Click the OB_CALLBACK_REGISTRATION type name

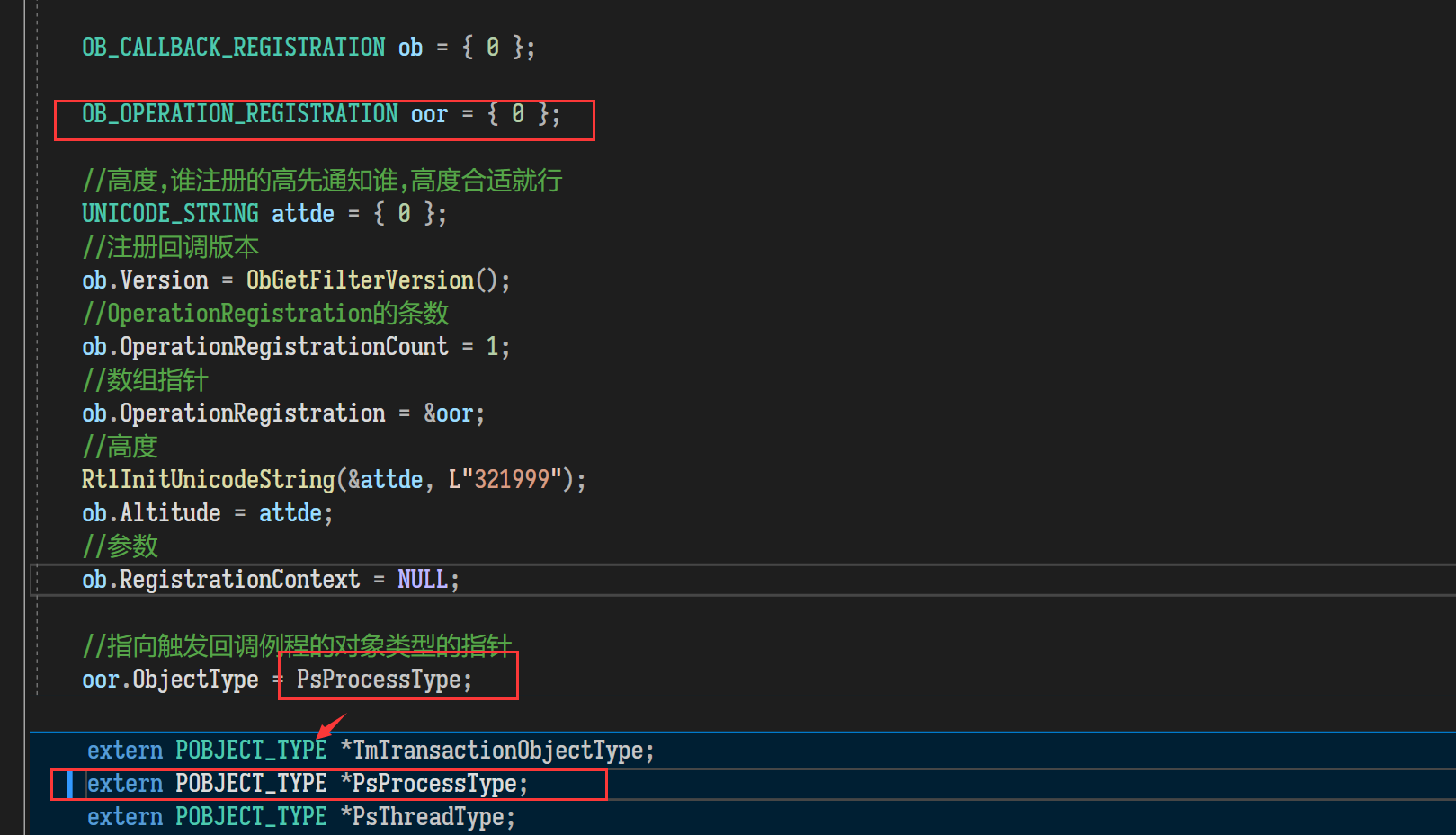(x=234, y=47)
